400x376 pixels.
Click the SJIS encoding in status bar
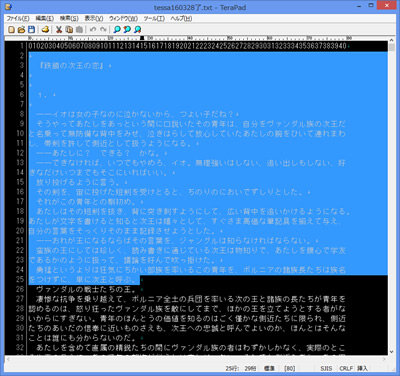(x=326, y=368)
